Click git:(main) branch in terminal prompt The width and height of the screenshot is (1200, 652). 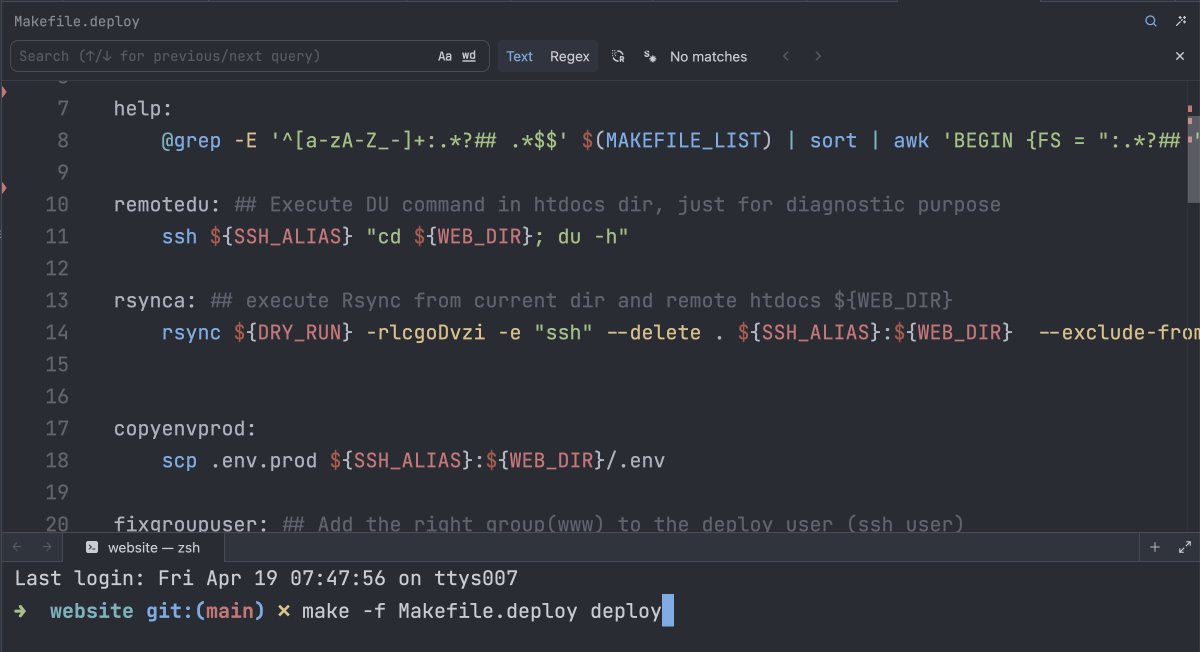203,611
